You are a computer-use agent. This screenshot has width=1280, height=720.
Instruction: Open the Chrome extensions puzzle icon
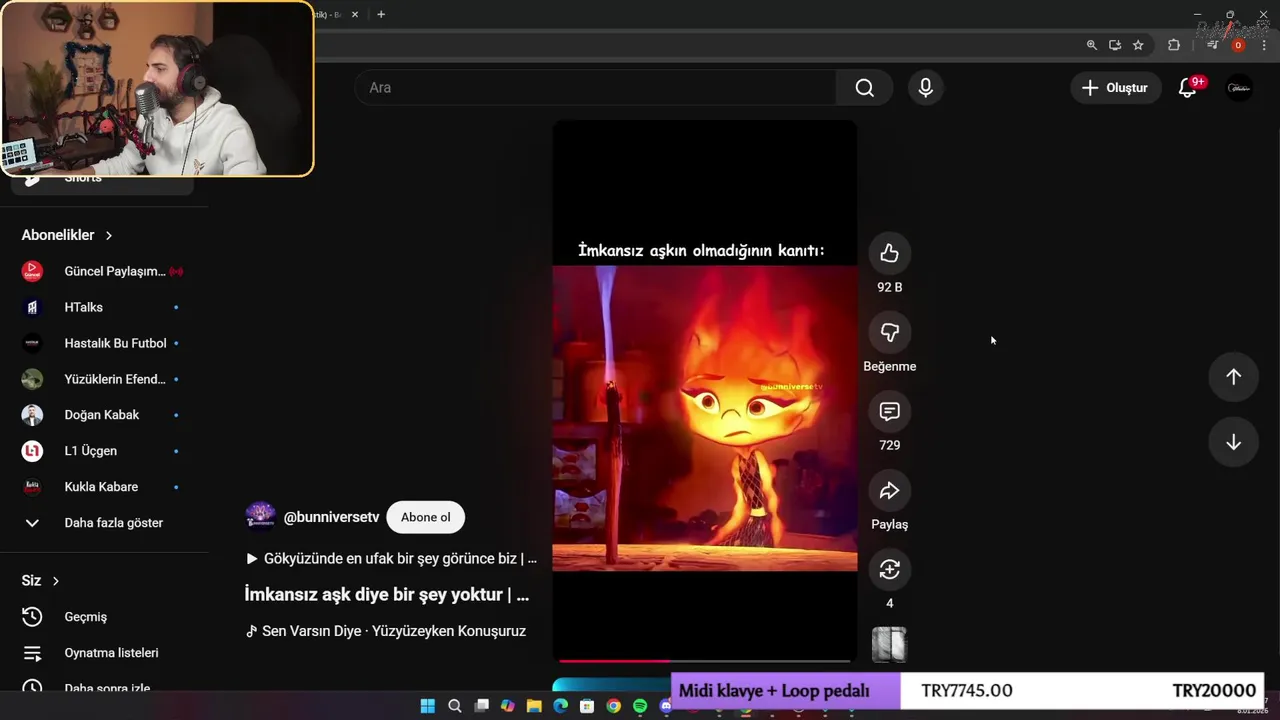[x=1174, y=45]
